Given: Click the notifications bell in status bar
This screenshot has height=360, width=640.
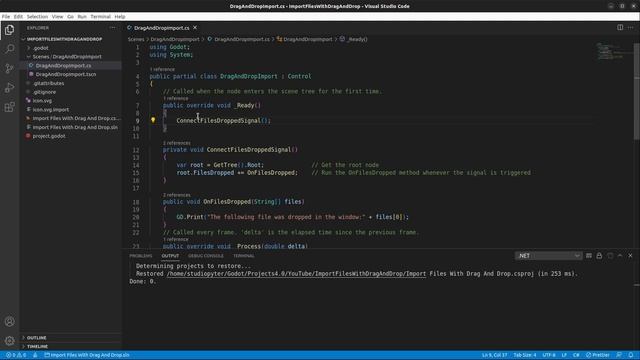Looking at the screenshot, I should coord(631,355).
